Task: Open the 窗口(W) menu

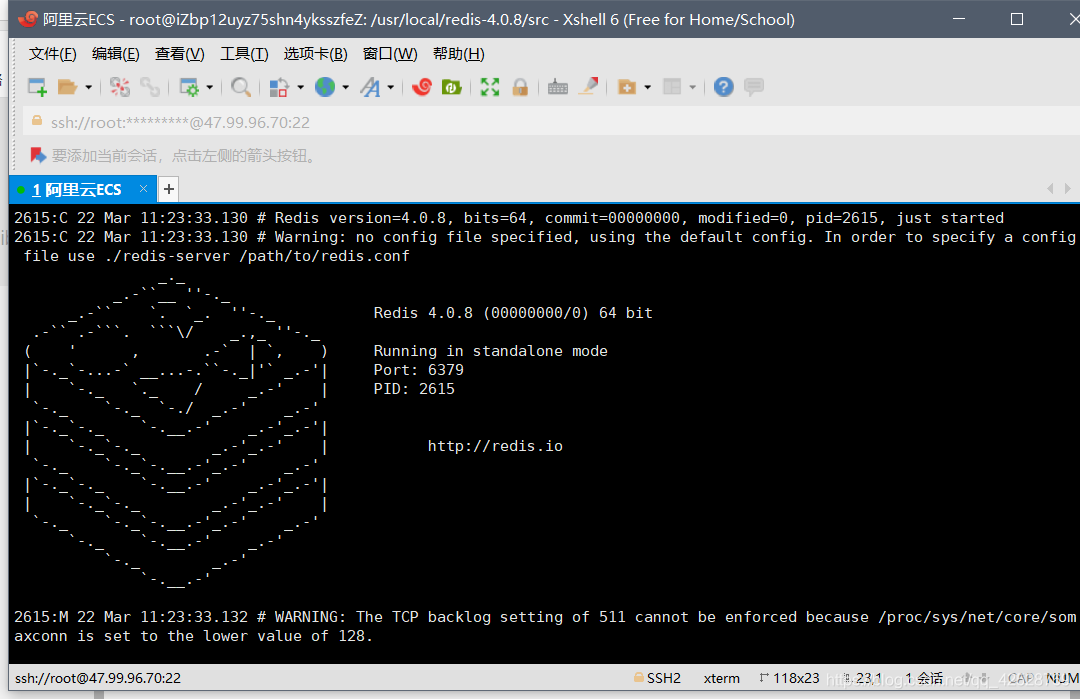Action: (x=391, y=54)
